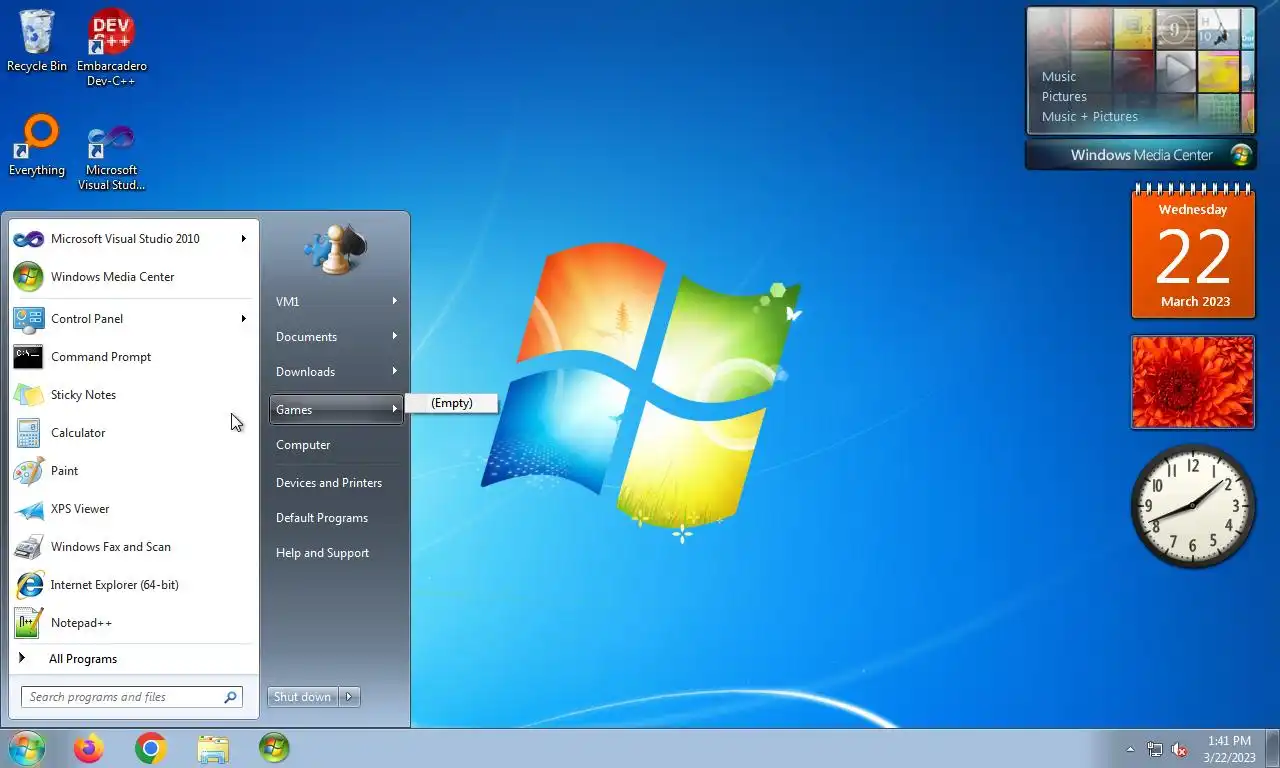Click the XPS Viewer label text
This screenshot has width=1280, height=768.
tap(80, 509)
